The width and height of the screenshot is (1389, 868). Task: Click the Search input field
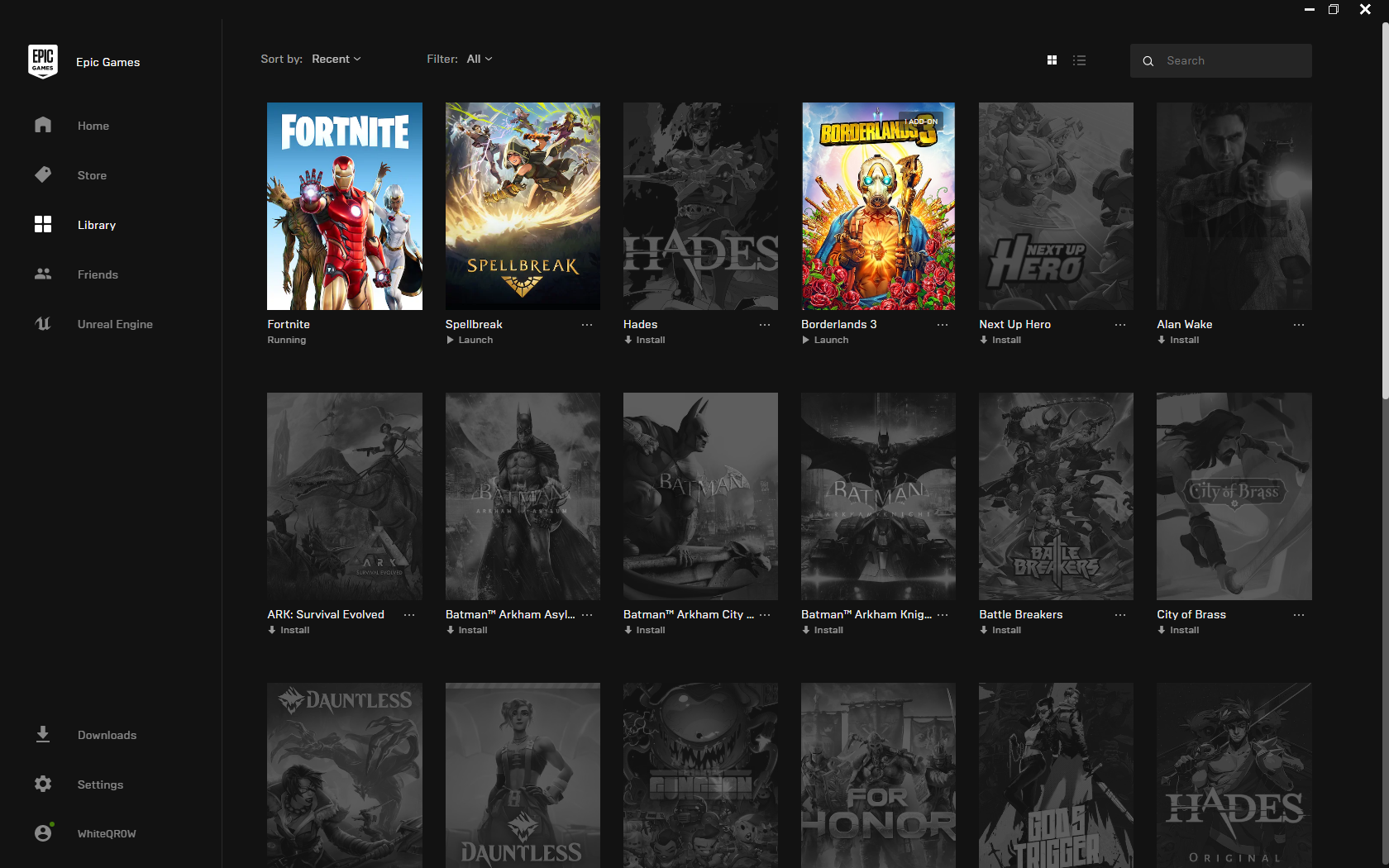[1220, 61]
